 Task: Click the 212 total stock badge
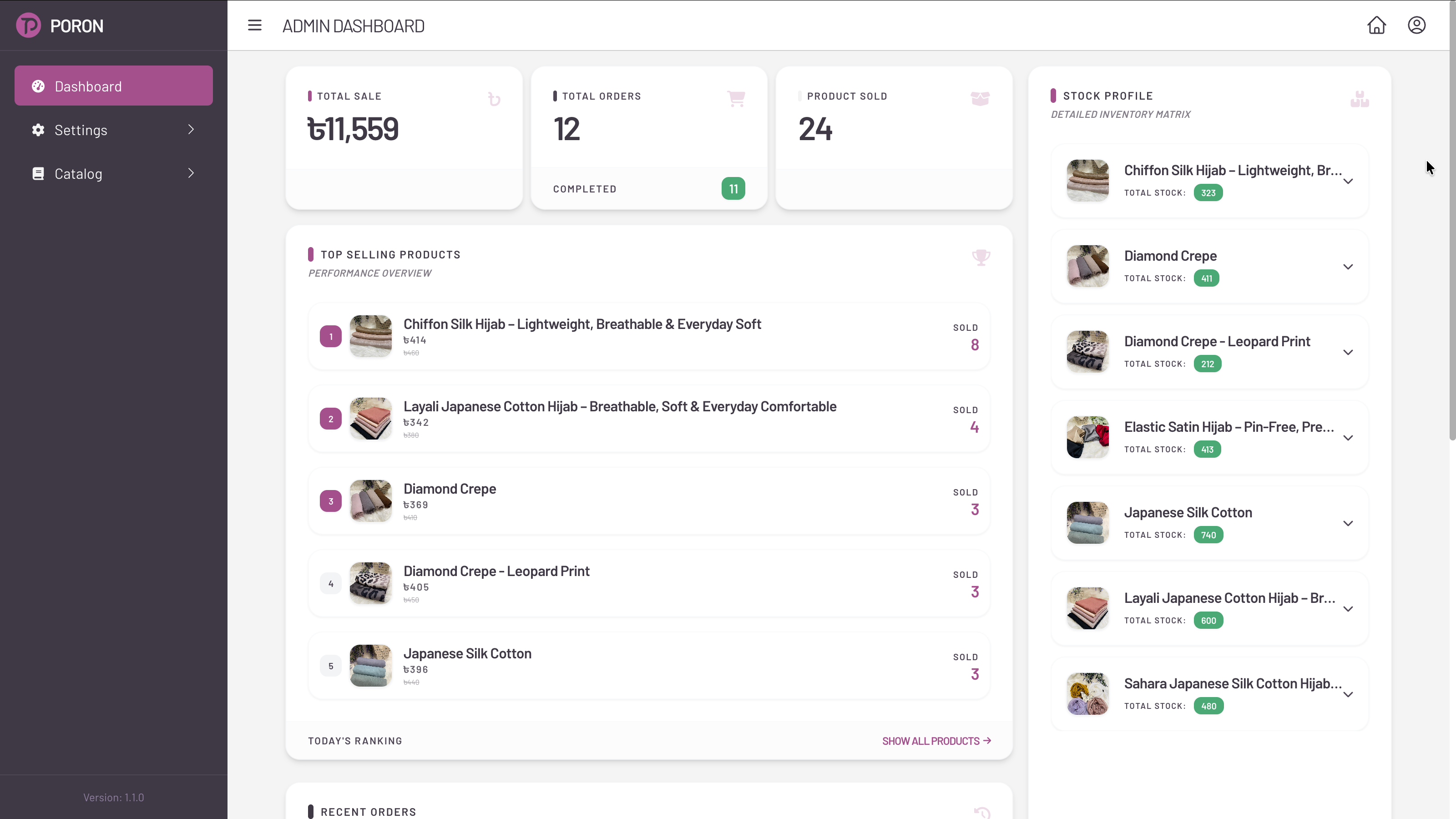(x=1207, y=364)
